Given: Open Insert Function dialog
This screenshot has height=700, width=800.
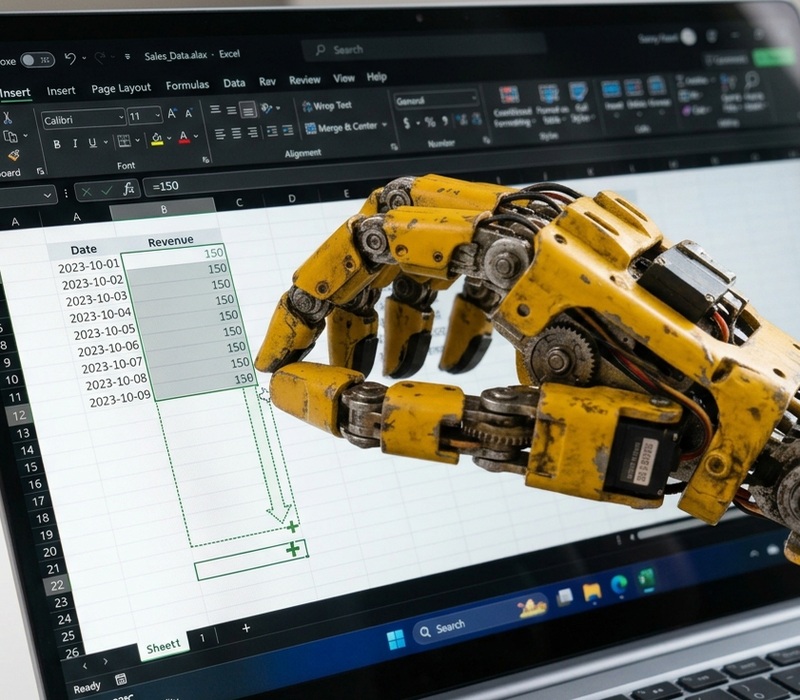Looking at the screenshot, I should [129, 189].
